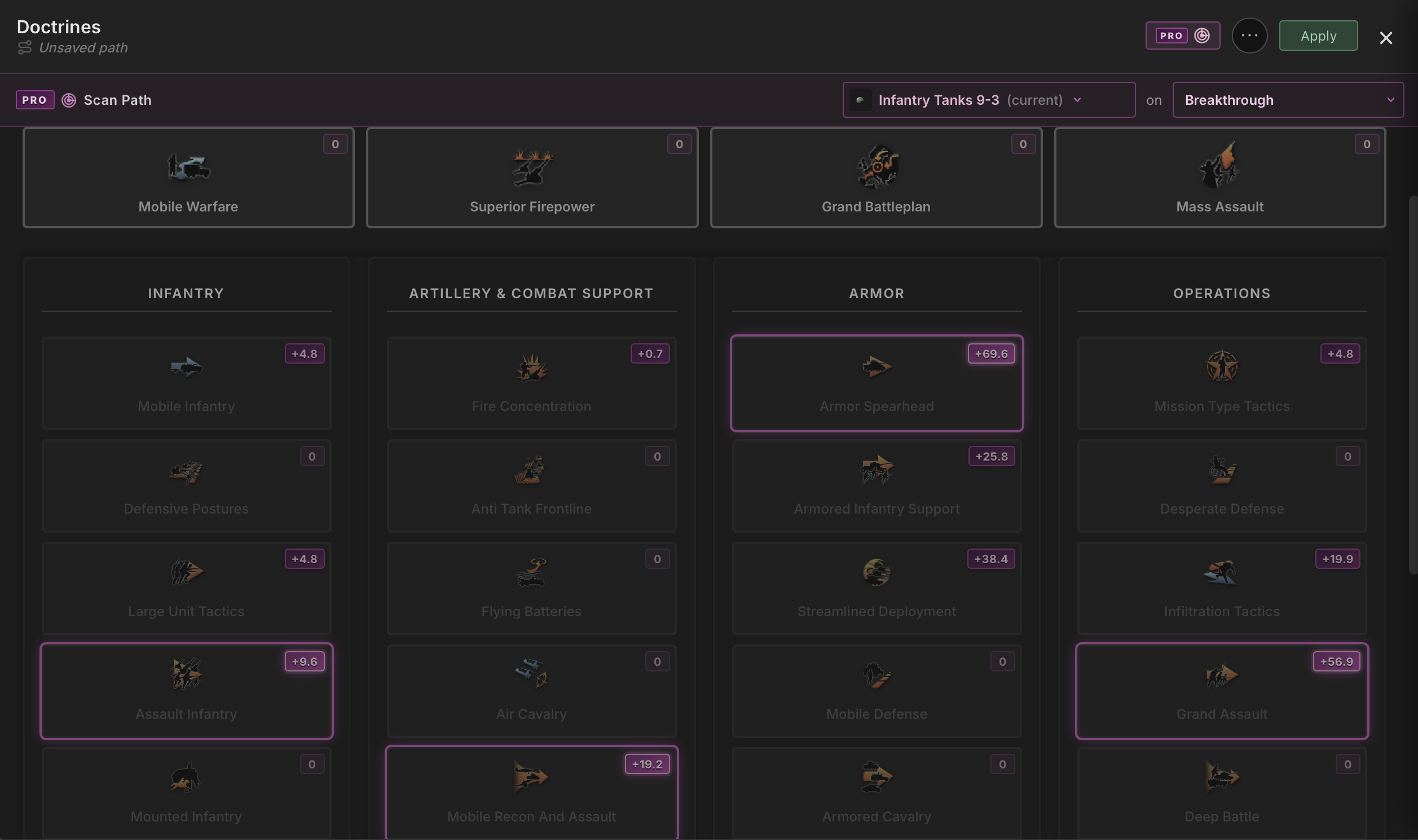
Task: Click the Scan Path target icon
Action: pyautogui.click(x=68, y=100)
